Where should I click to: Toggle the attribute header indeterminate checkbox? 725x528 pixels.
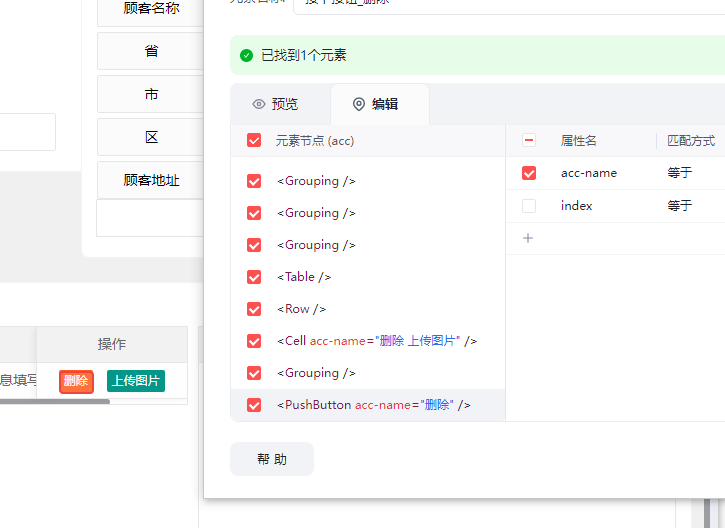pyautogui.click(x=529, y=140)
